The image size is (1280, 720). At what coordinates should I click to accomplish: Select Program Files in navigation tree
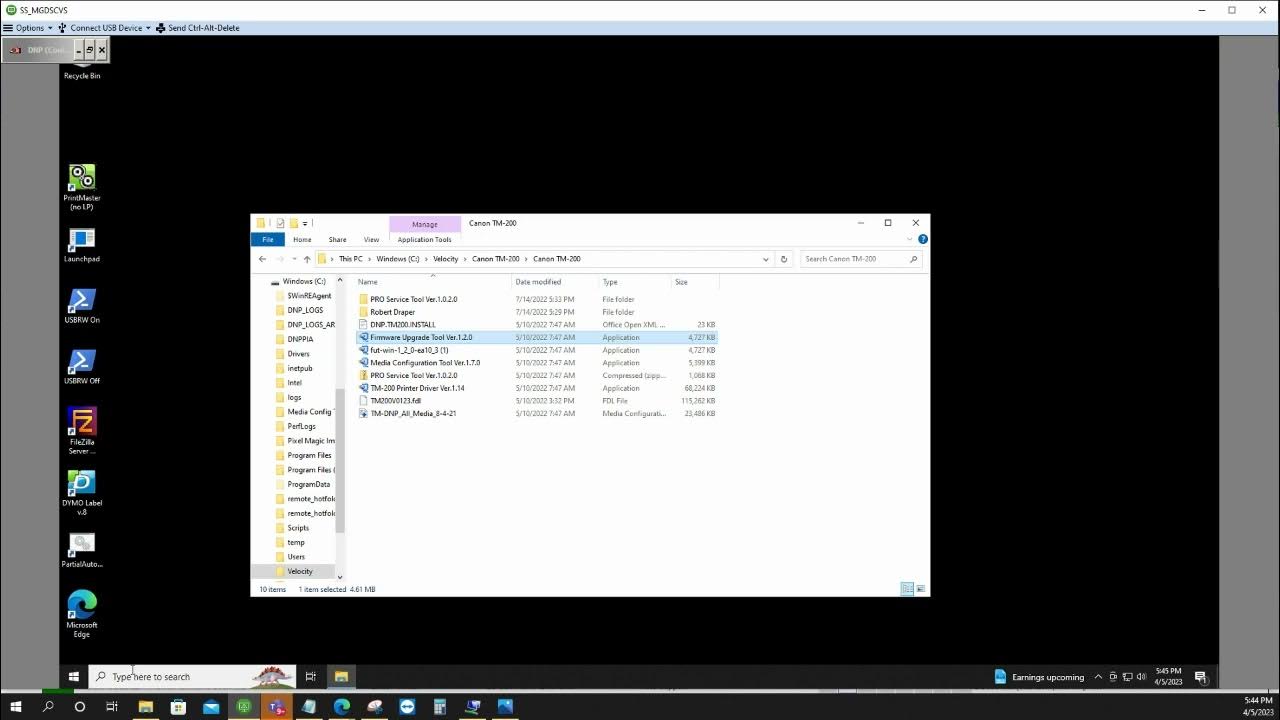[309, 455]
